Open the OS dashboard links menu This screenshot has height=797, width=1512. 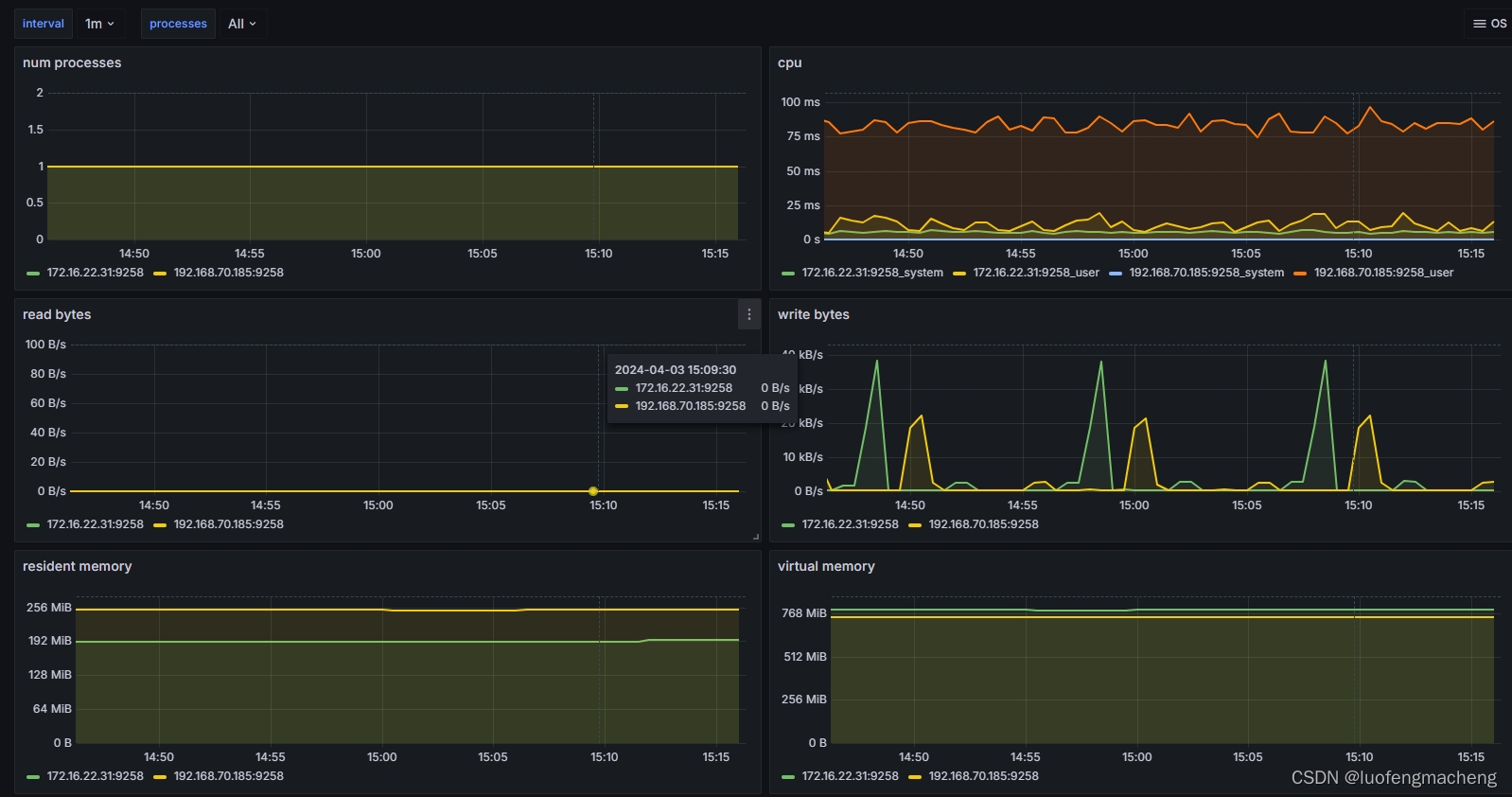pos(1489,24)
